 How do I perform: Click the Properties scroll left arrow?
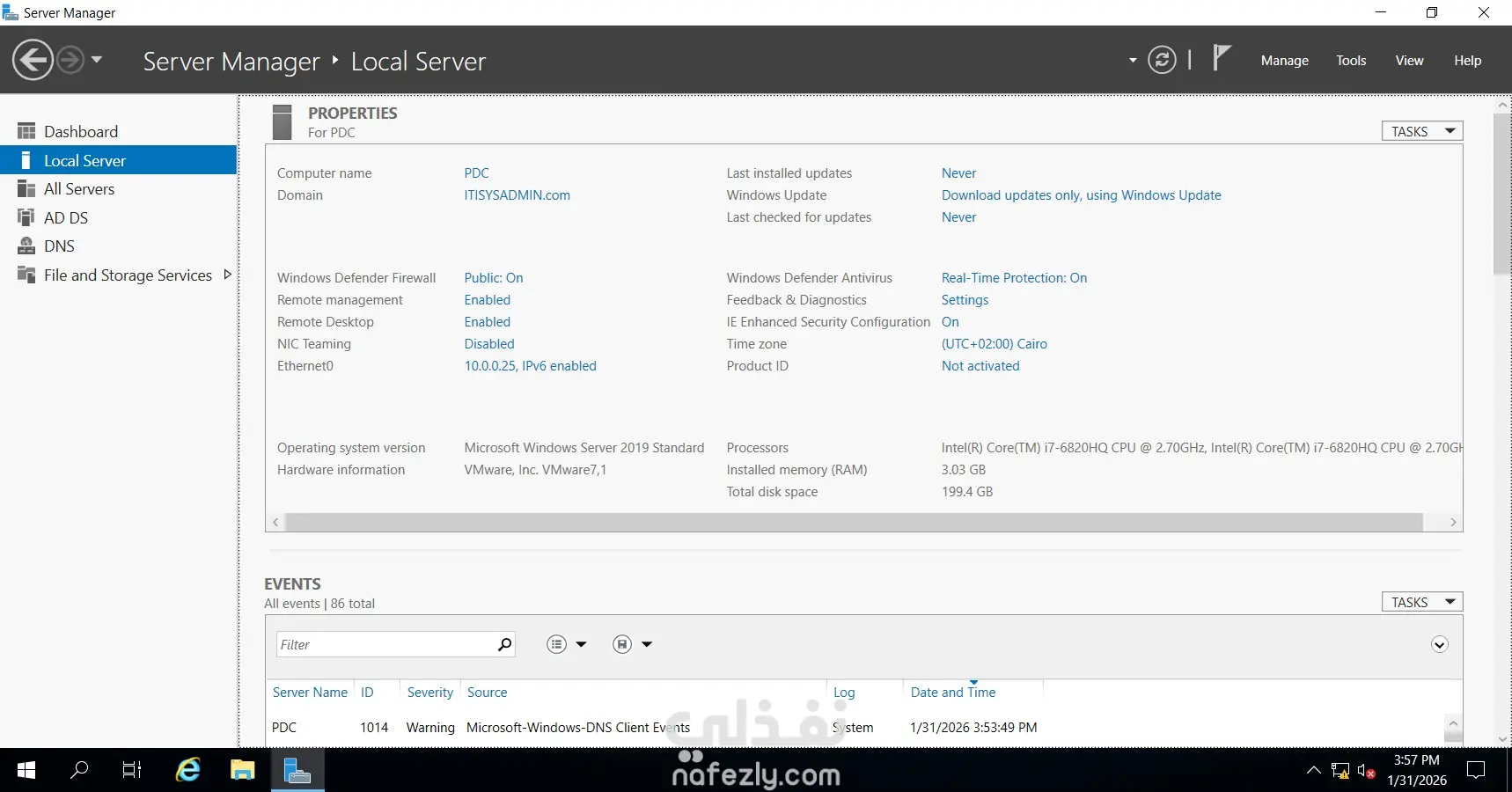pos(275,522)
